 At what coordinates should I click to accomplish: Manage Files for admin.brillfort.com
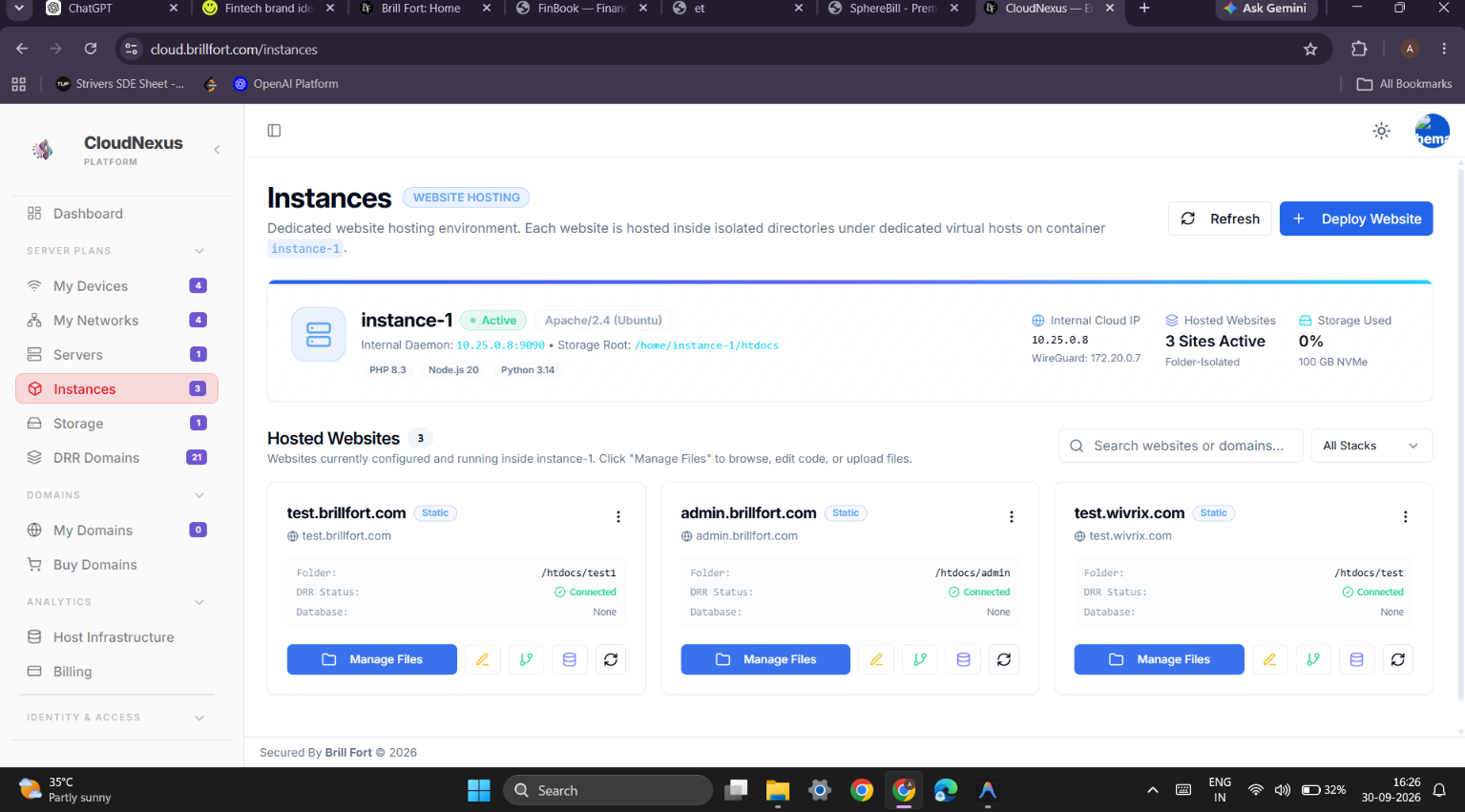point(765,659)
